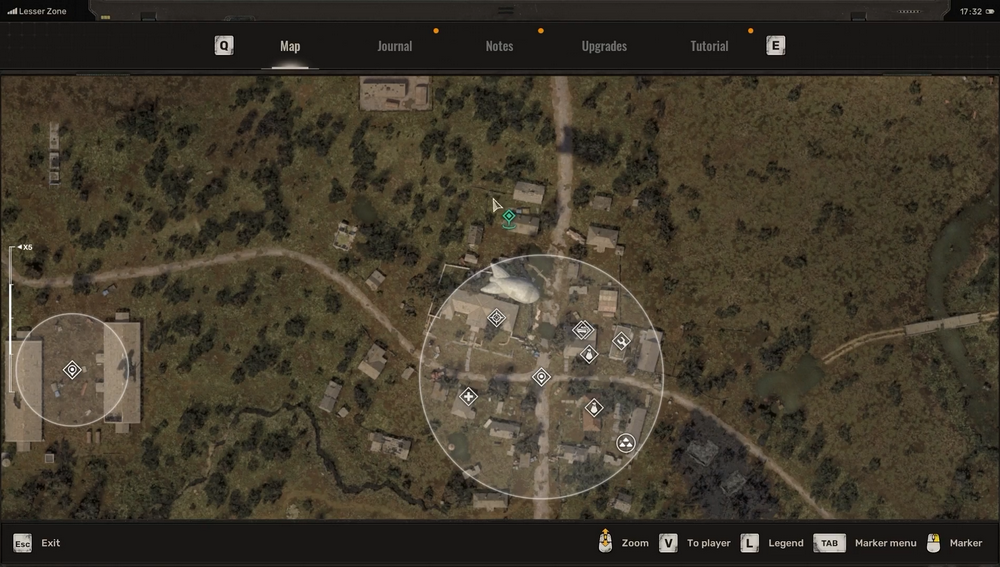1000x567 pixels.
Task: Click the TAB key icon
Action: (829, 543)
